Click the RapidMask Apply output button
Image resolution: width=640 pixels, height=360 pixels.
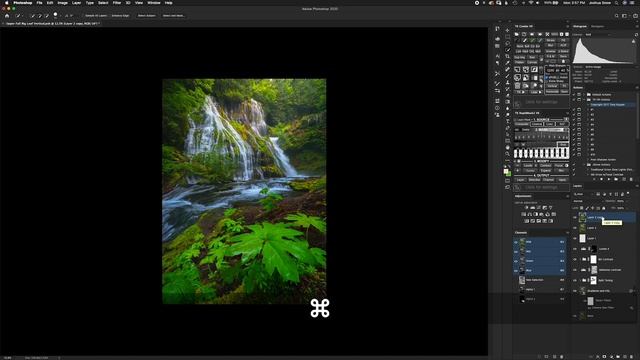562,180
